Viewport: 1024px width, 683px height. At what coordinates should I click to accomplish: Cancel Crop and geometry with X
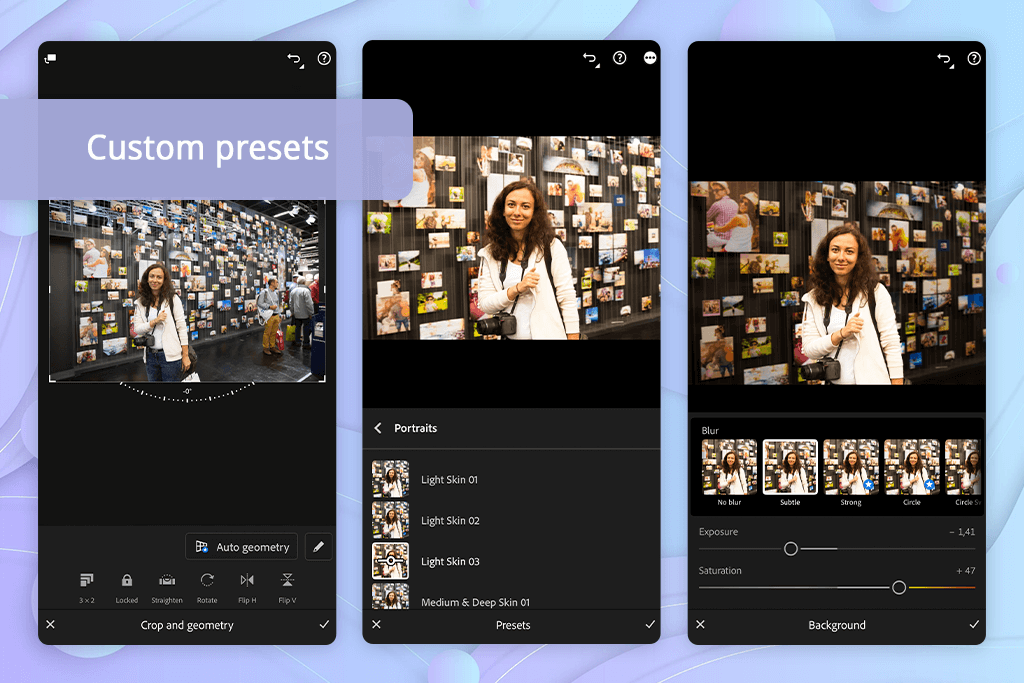tap(50, 624)
